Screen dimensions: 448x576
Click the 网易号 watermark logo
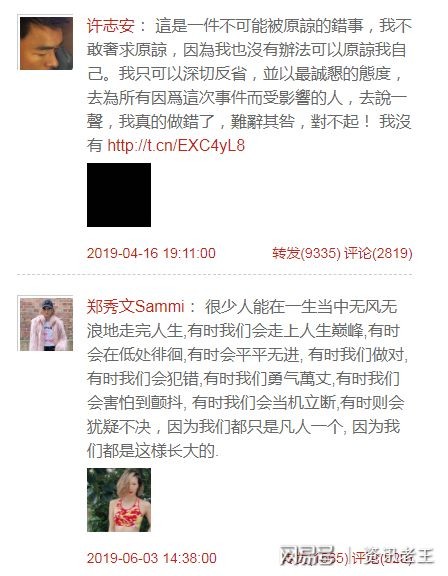coord(308,557)
